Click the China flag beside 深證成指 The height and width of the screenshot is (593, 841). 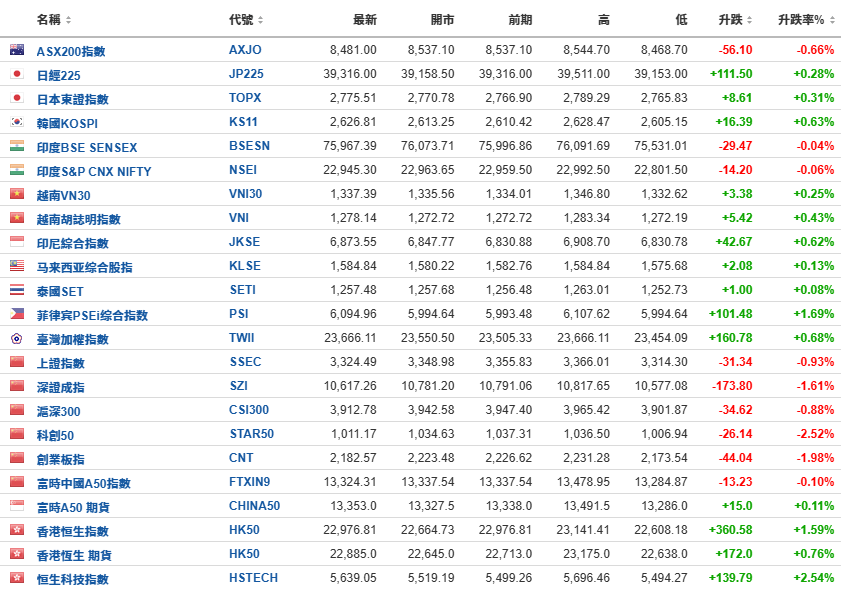(x=17, y=386)
